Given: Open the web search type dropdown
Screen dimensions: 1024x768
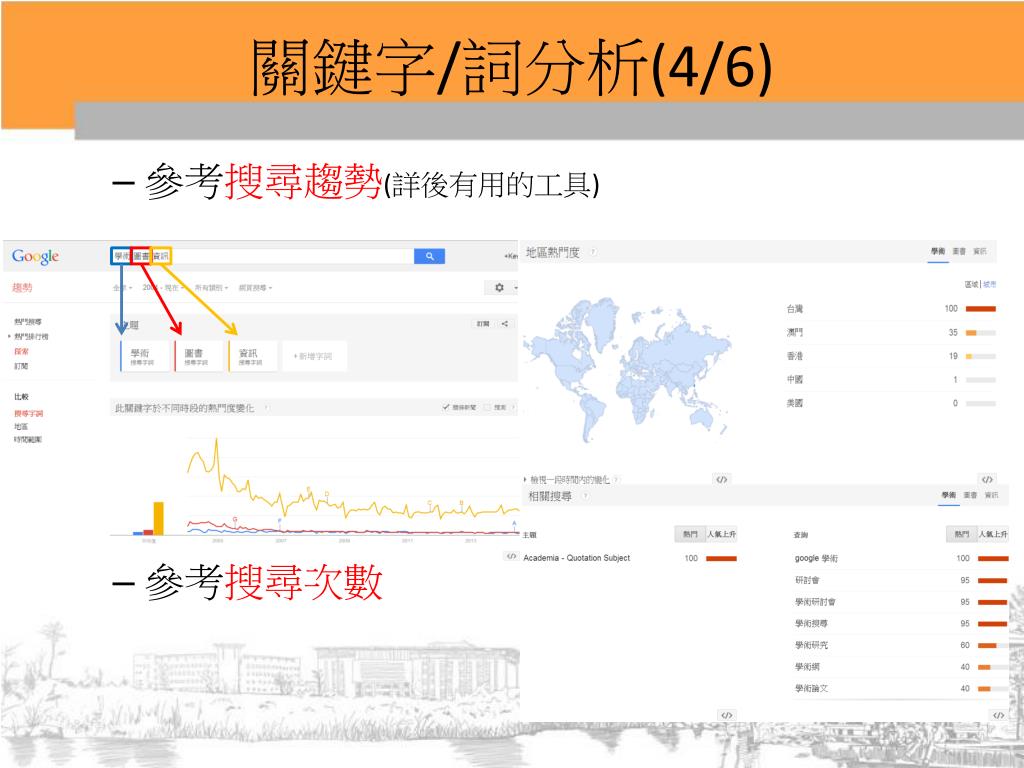Looking at the screenshot, I should (x=255, y=288).
